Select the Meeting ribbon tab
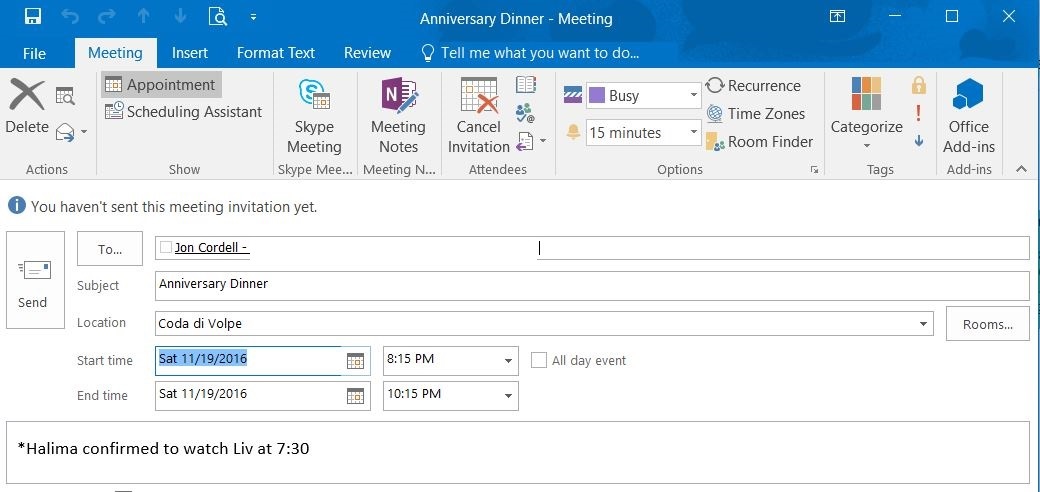 115,53
